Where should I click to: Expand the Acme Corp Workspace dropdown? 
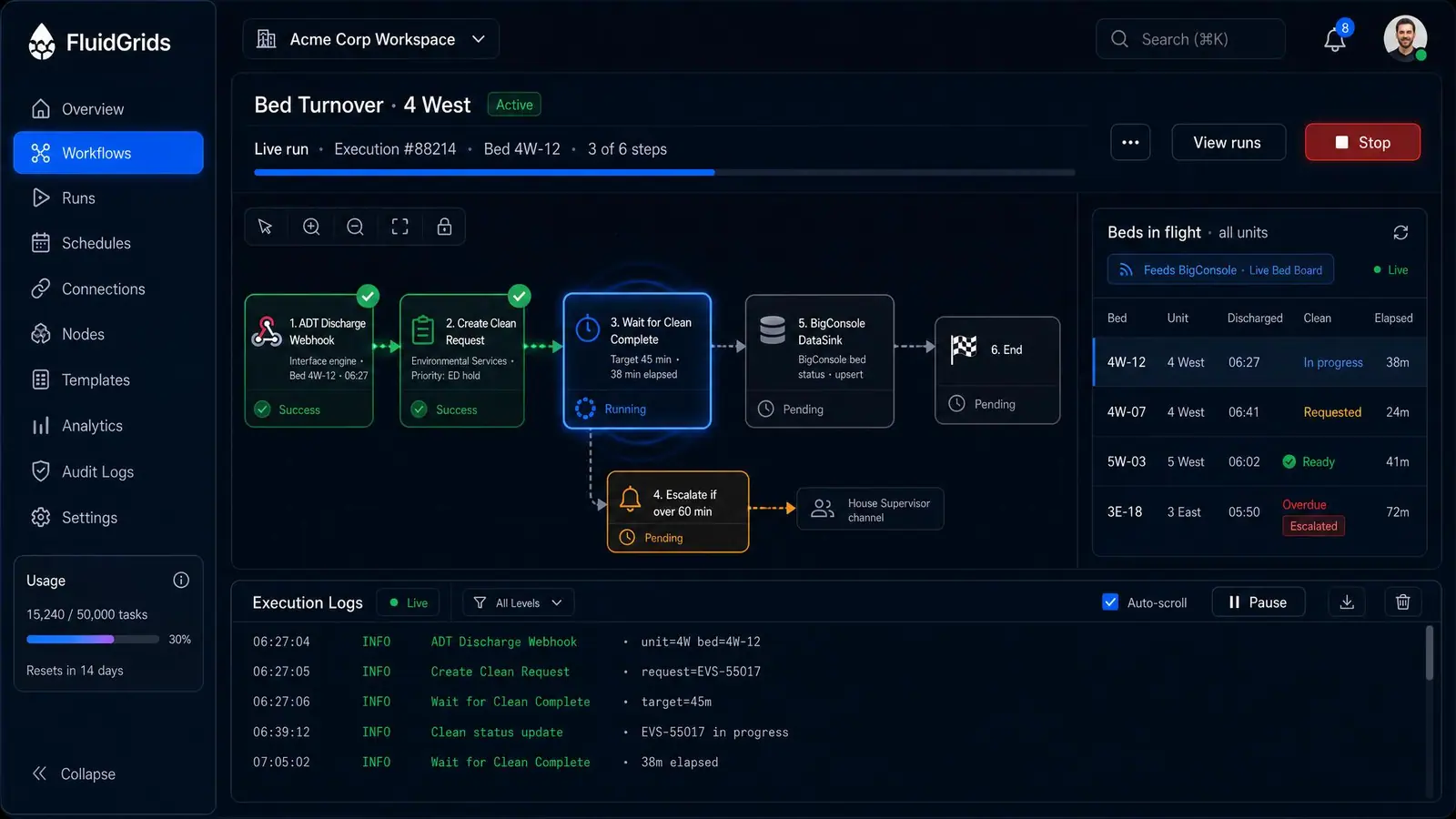coord(370,39)
